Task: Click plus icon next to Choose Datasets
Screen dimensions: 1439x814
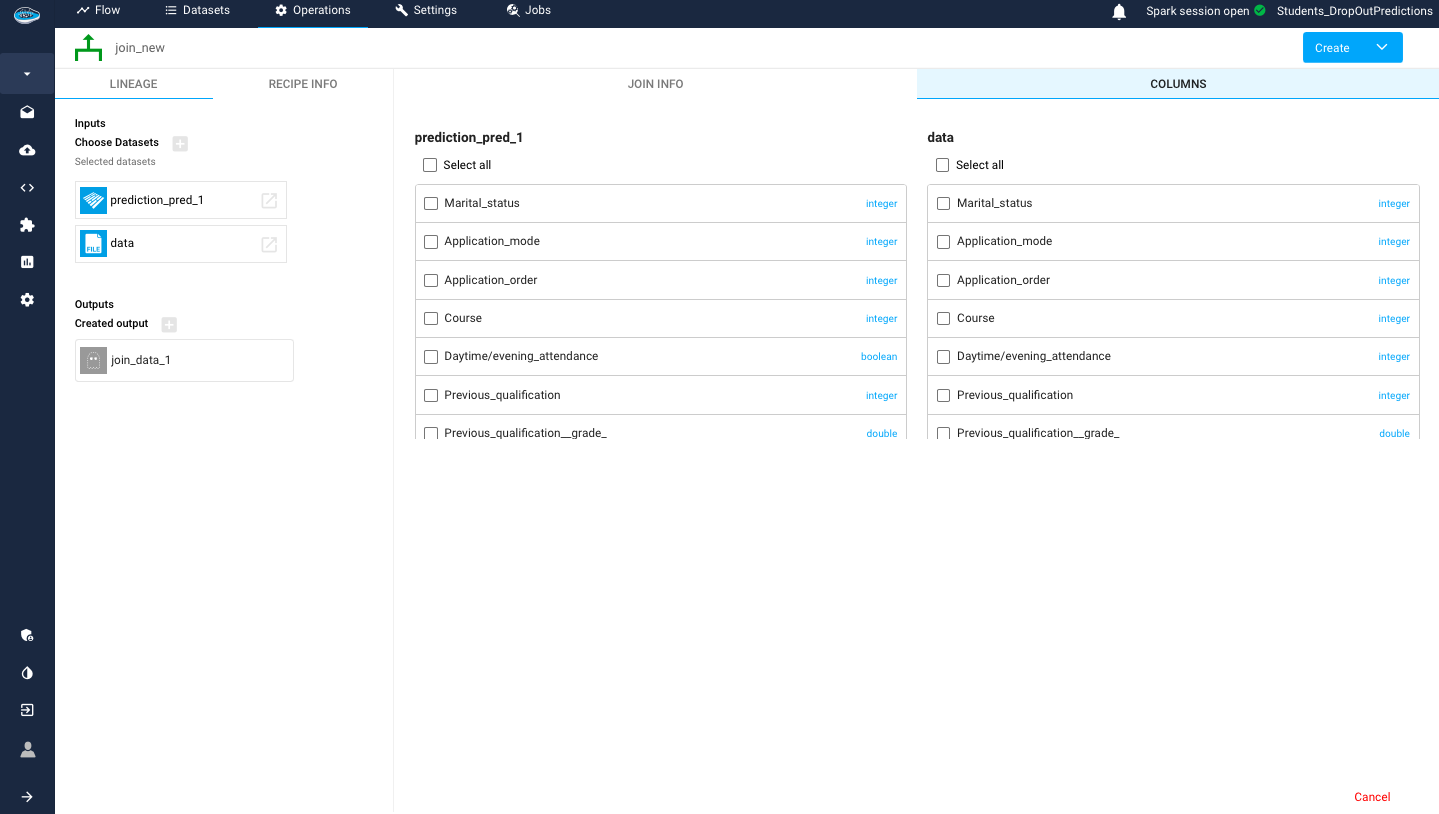Action: [x=180, y=143]
